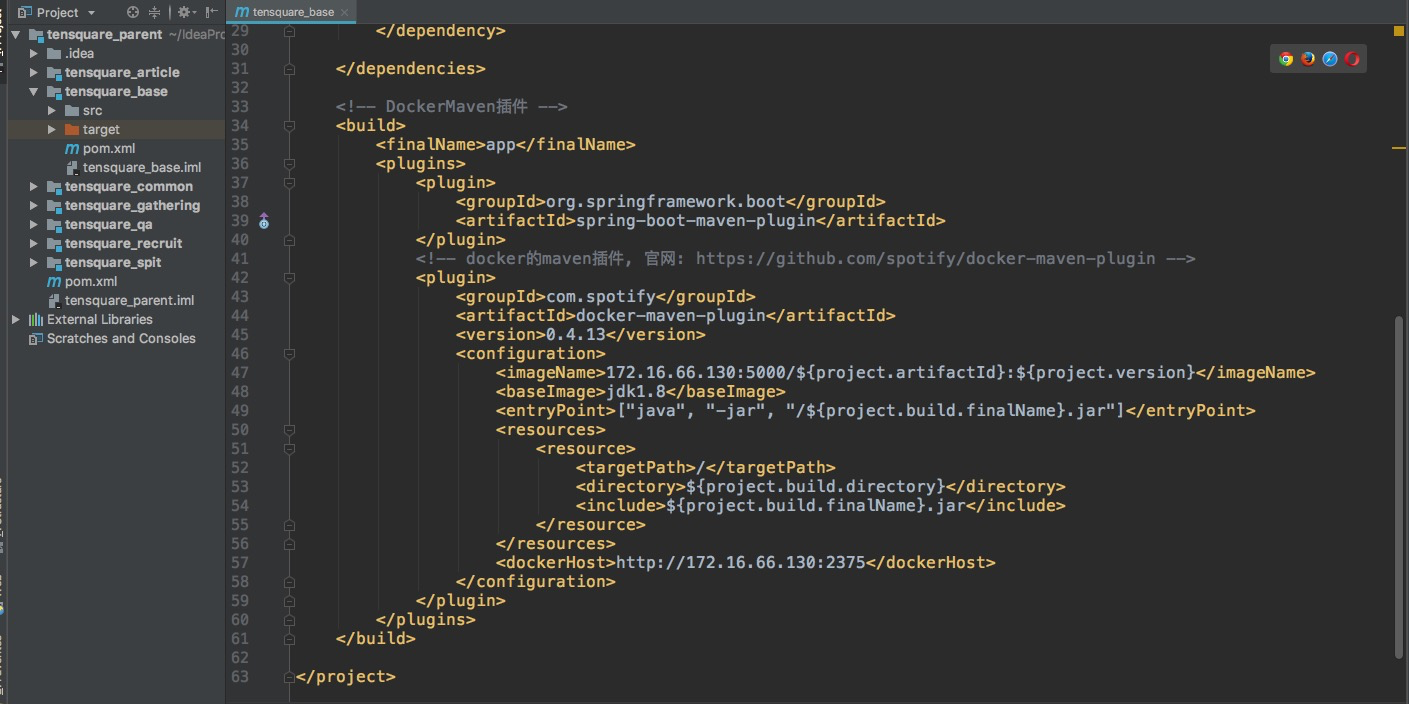Fold the docker plugin tag on line 42
Viewport: 1409px width, 704px height.
pos(289,278)
